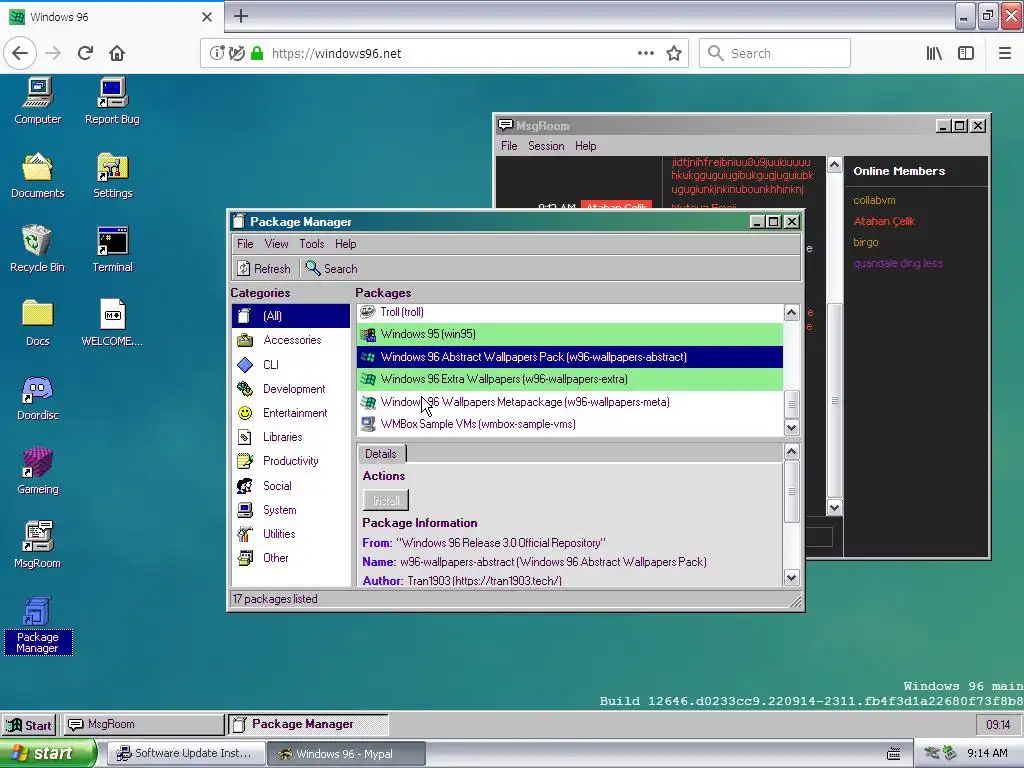Select WMBox Sample VMs package
1024x768 pixels.
(570, 424)
